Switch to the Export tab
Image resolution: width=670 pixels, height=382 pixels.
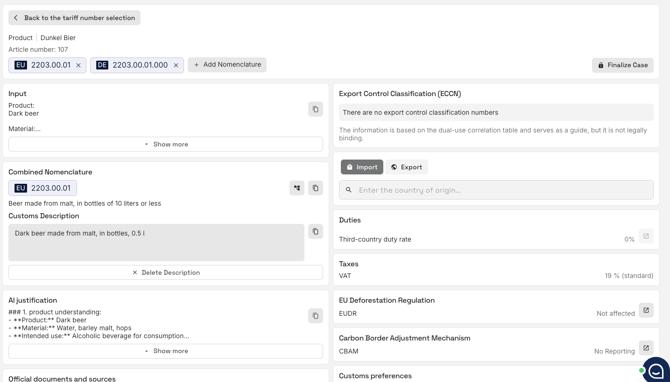coord(406,167)
